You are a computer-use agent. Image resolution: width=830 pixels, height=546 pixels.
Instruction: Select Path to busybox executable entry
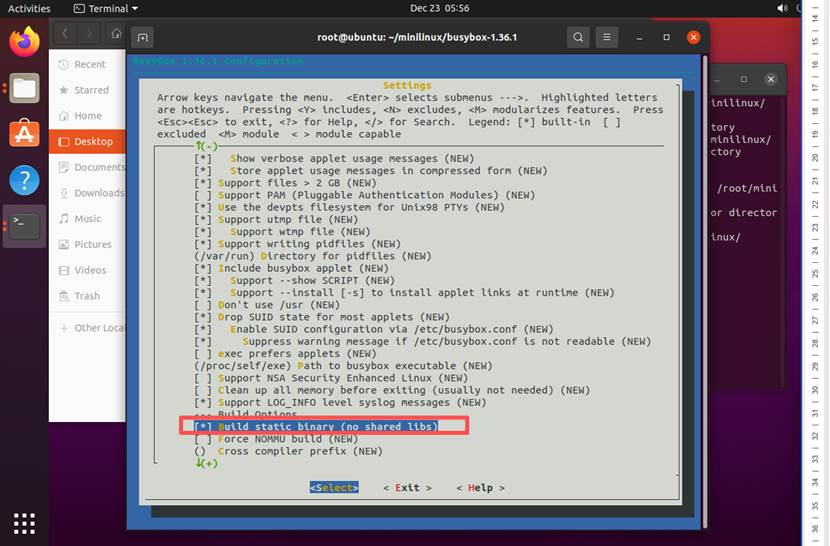pos(343,365)
